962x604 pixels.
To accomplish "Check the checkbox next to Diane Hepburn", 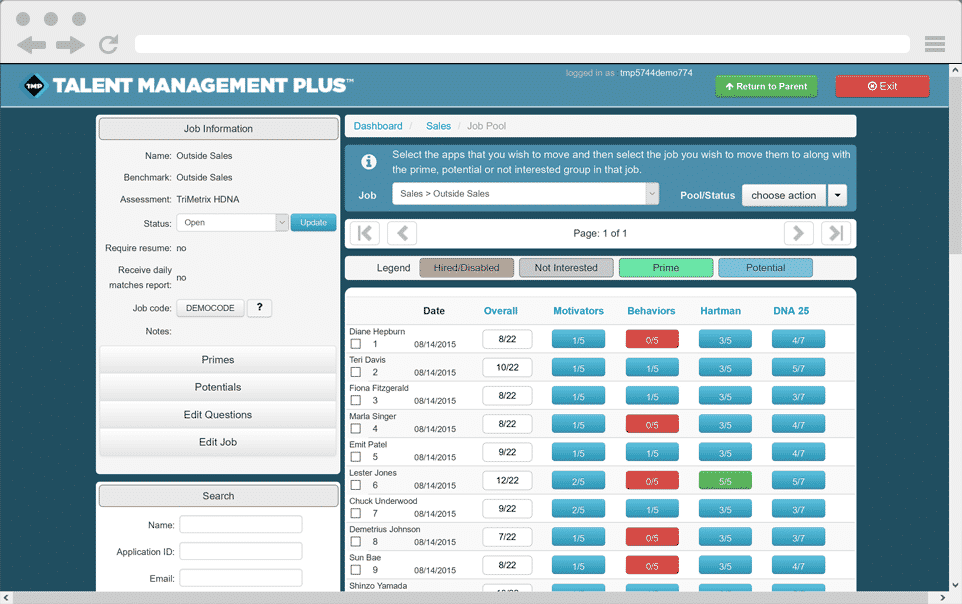I will (x=357, y=341).
